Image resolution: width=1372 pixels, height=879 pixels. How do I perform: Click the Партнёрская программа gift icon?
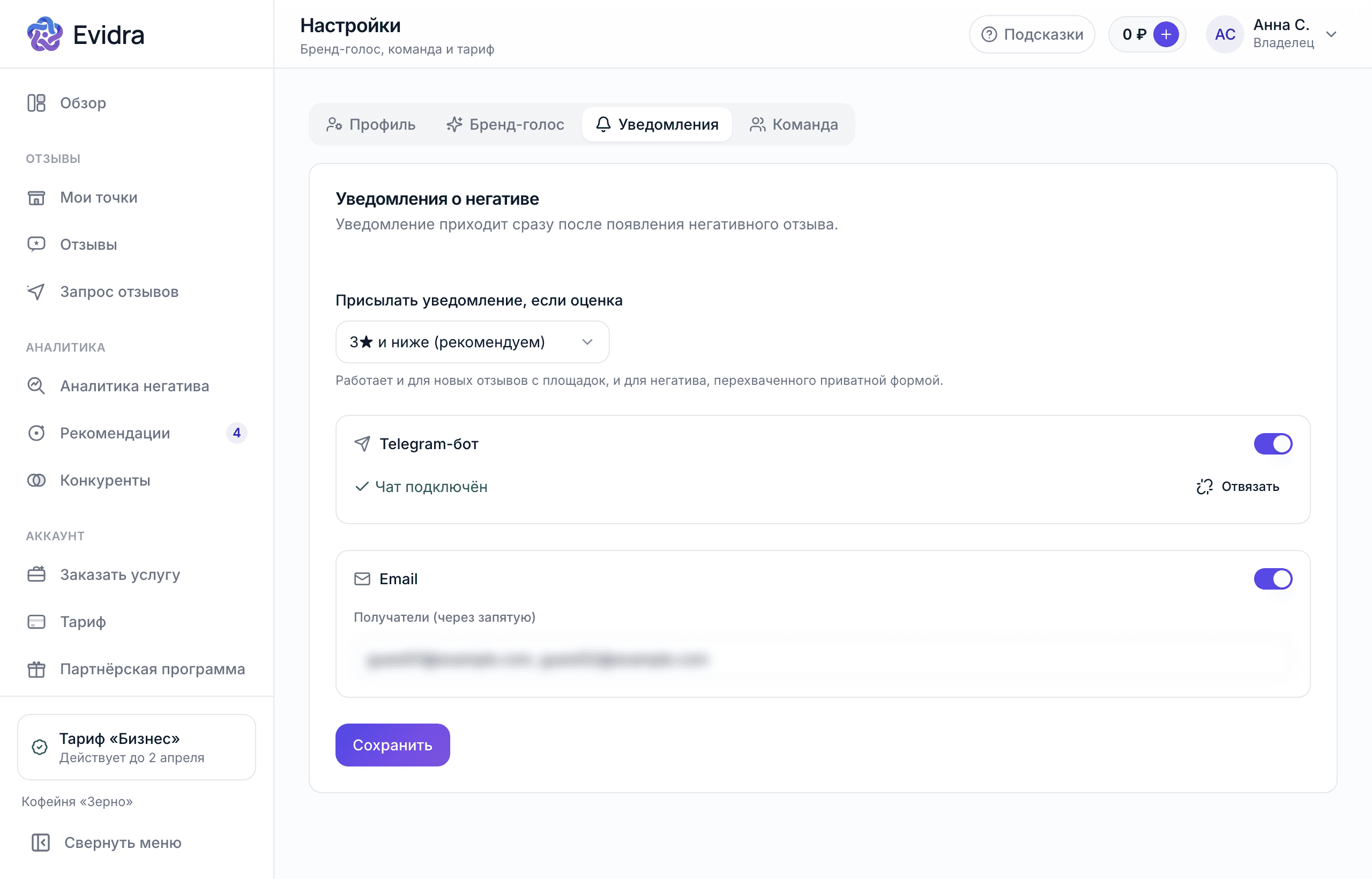pyautogui.click(x=36, y=669)
